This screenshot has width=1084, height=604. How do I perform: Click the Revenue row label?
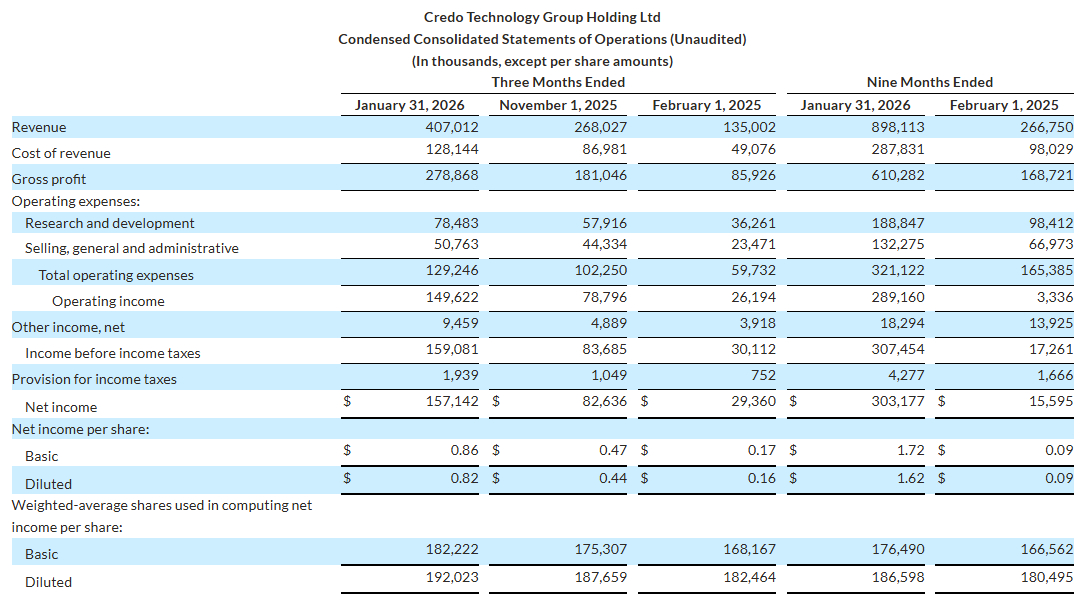[39, 127]
